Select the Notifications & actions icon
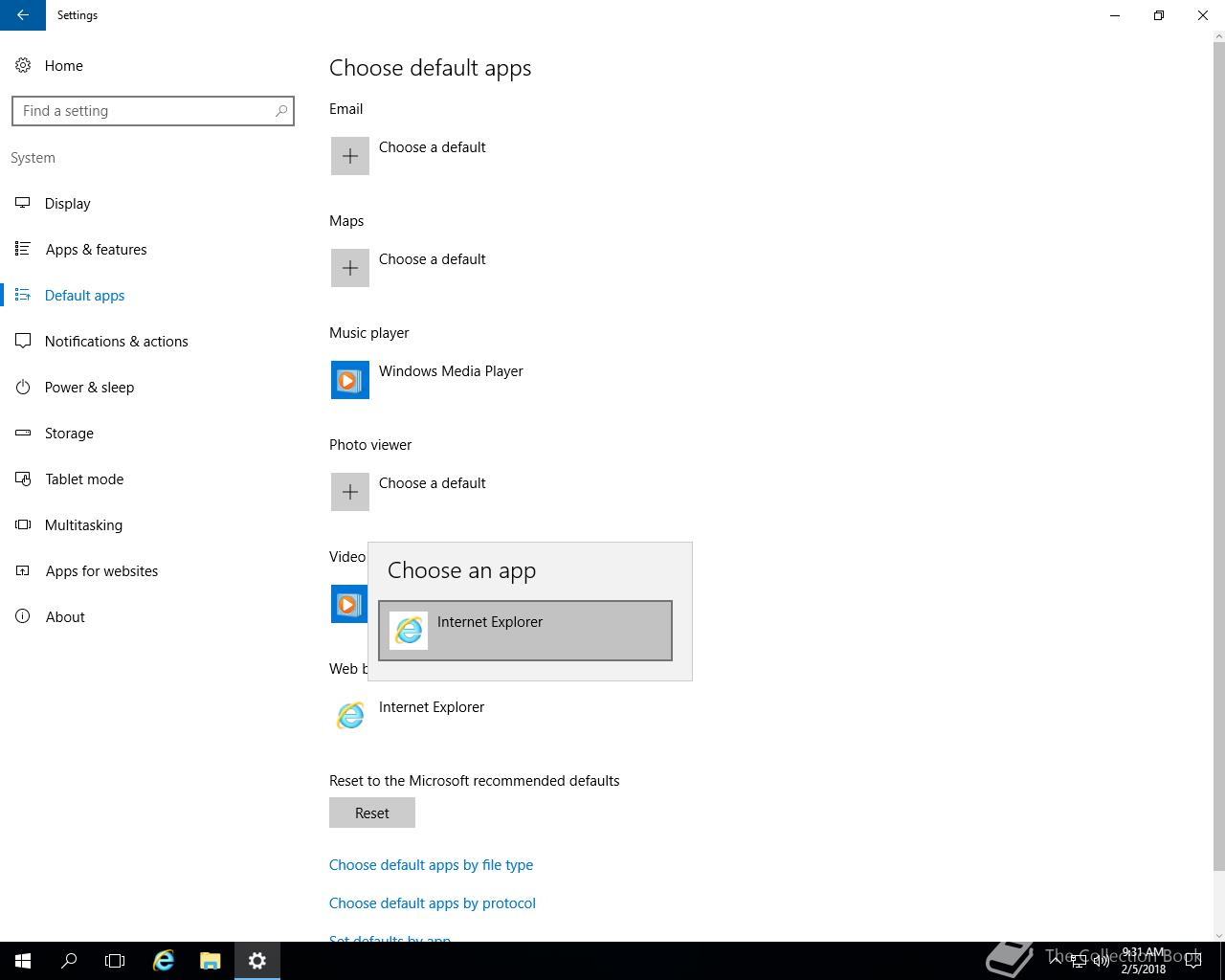The image size is (1225, 980). click(23, 341)
